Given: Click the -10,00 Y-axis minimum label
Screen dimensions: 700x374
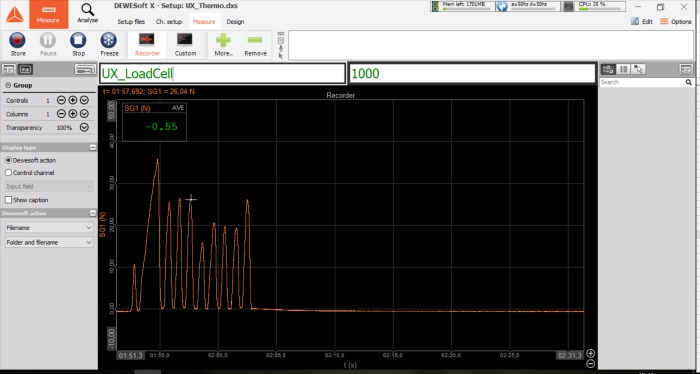Looking at the screenshot, I should click(x=112, y=338).
